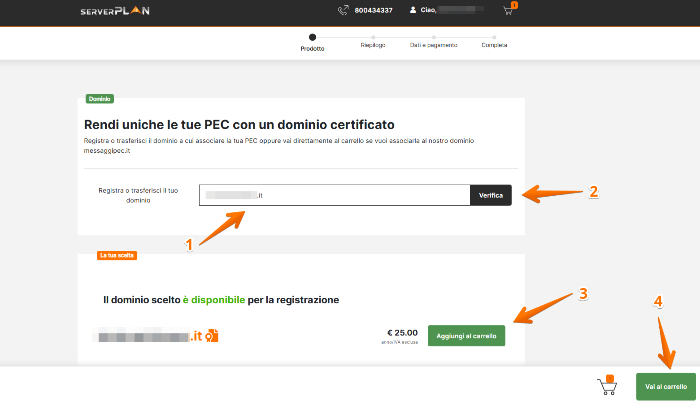Open the cart icon in header
Screen dimensions: 700x405
click(509, 11)
